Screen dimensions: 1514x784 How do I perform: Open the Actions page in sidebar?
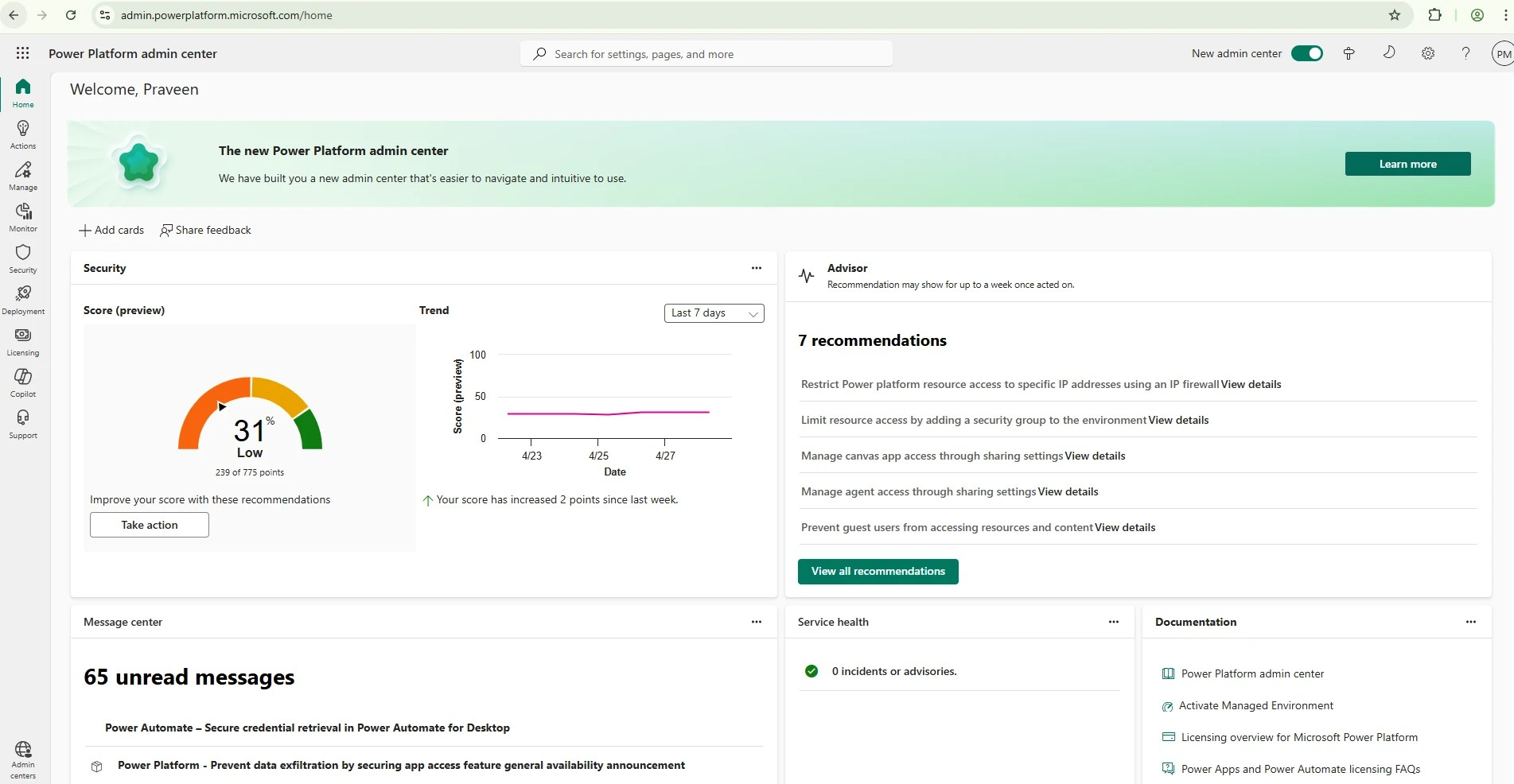[x=23, y=134]
